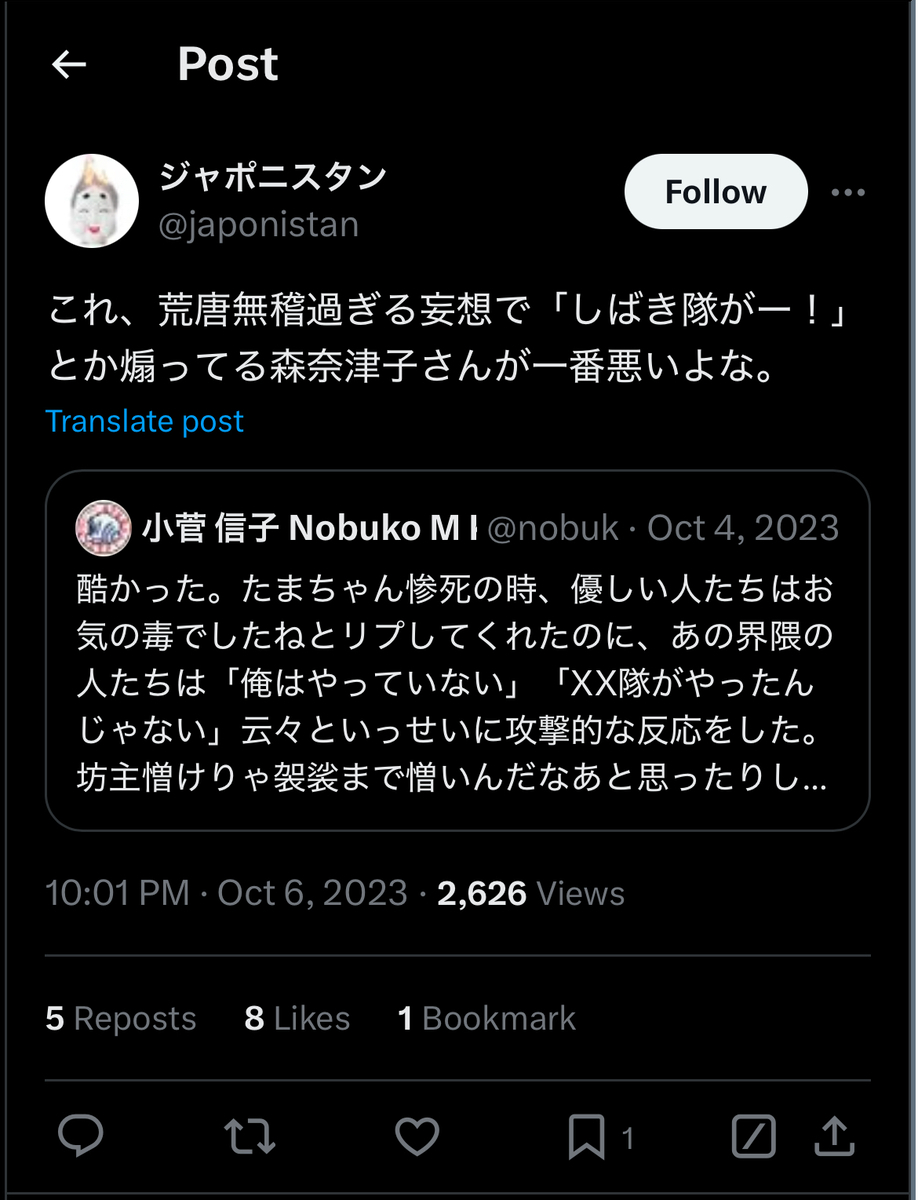Tap the share upload icon
918x1200 pixels.
836,1135
